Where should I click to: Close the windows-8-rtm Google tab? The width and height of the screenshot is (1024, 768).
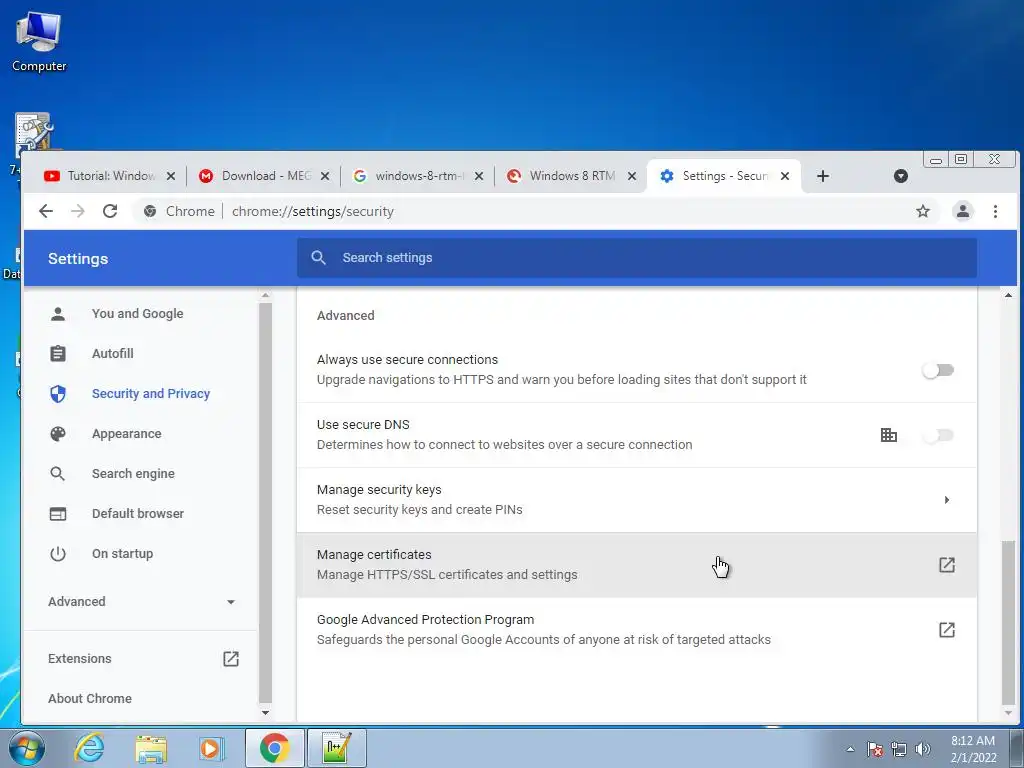tap(479, 176)
